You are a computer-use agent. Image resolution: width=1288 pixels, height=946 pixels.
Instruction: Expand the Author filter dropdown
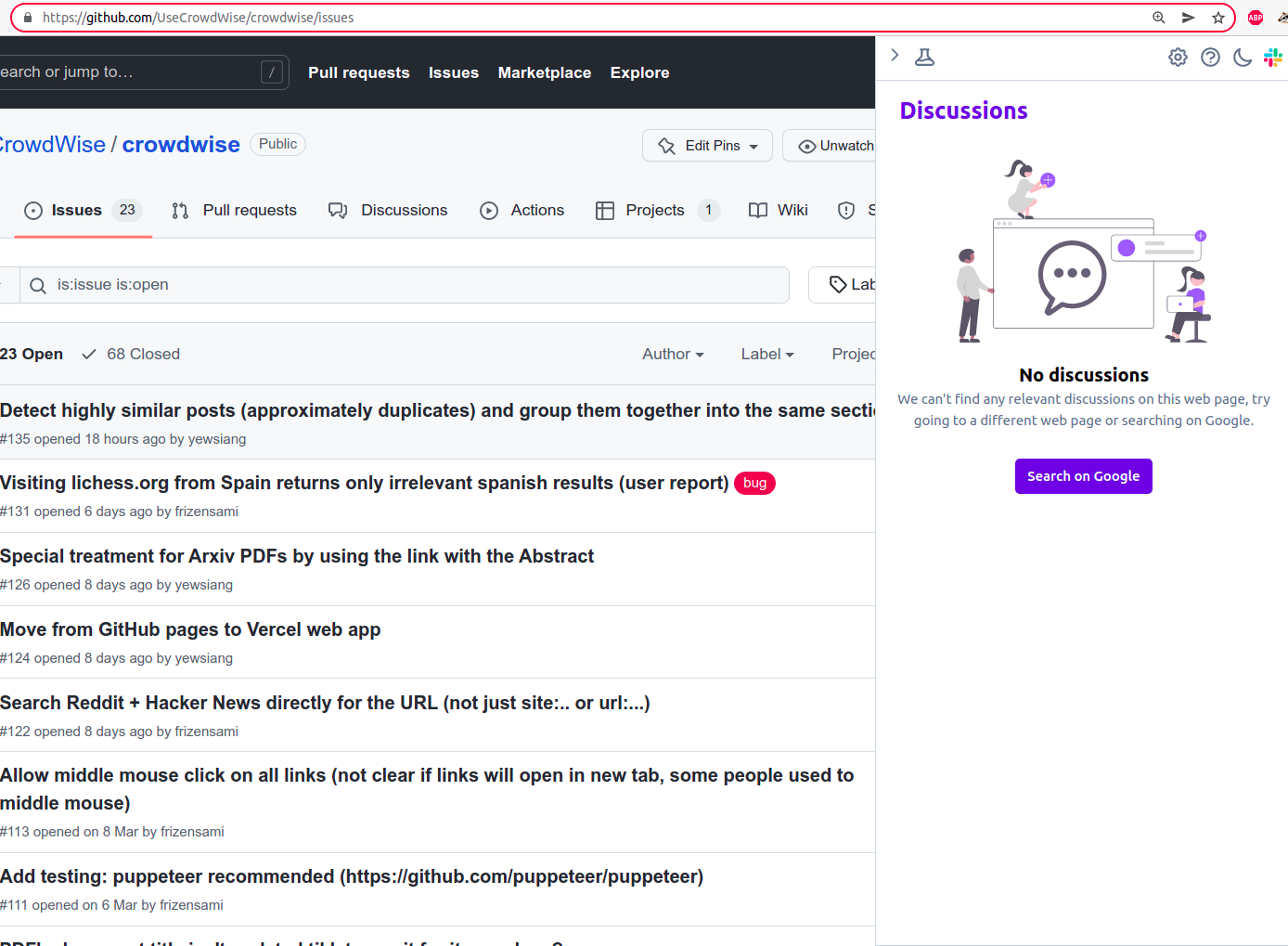tap(673, 354)
